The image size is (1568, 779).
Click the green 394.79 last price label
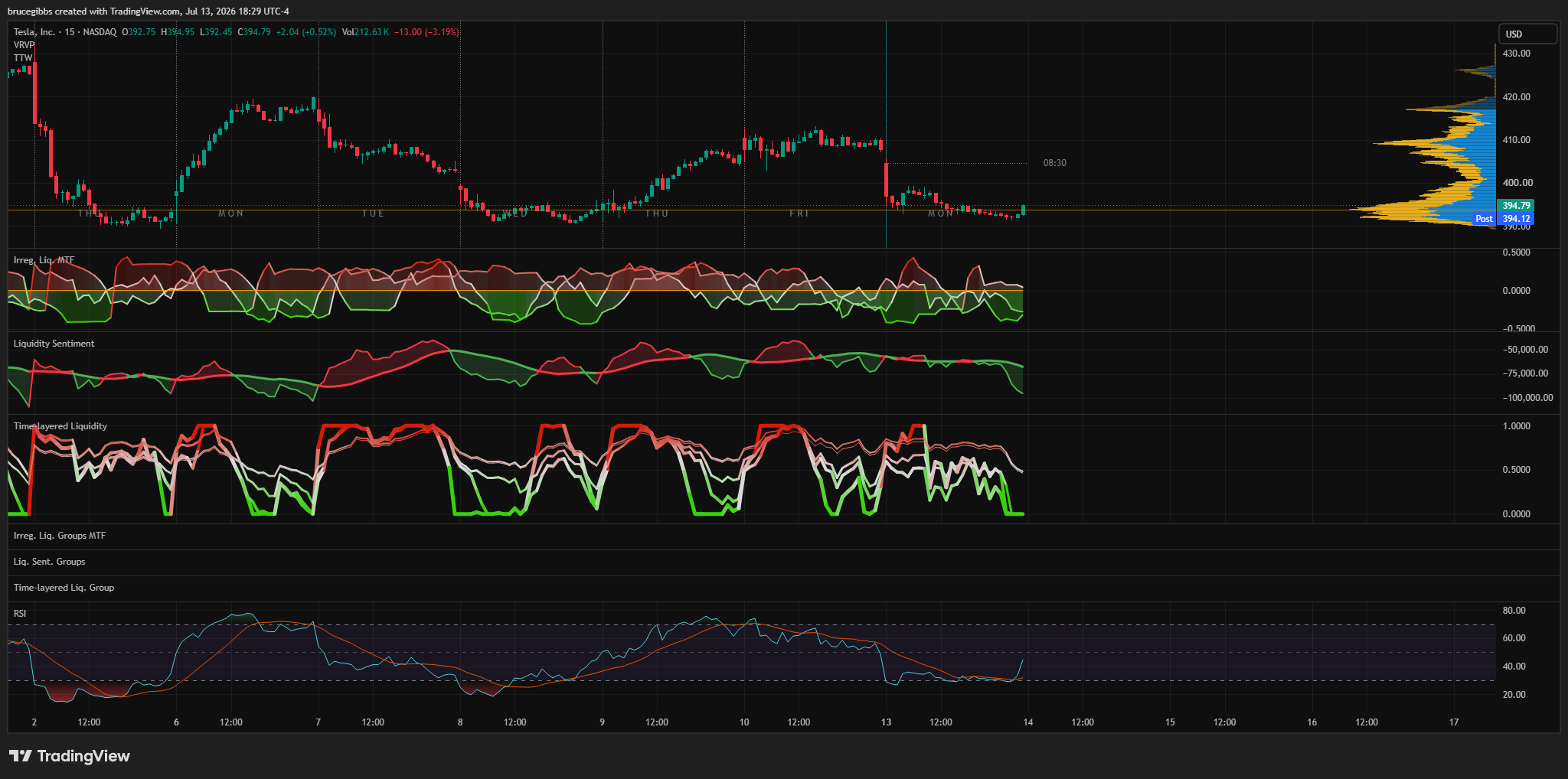[1516, 206]
